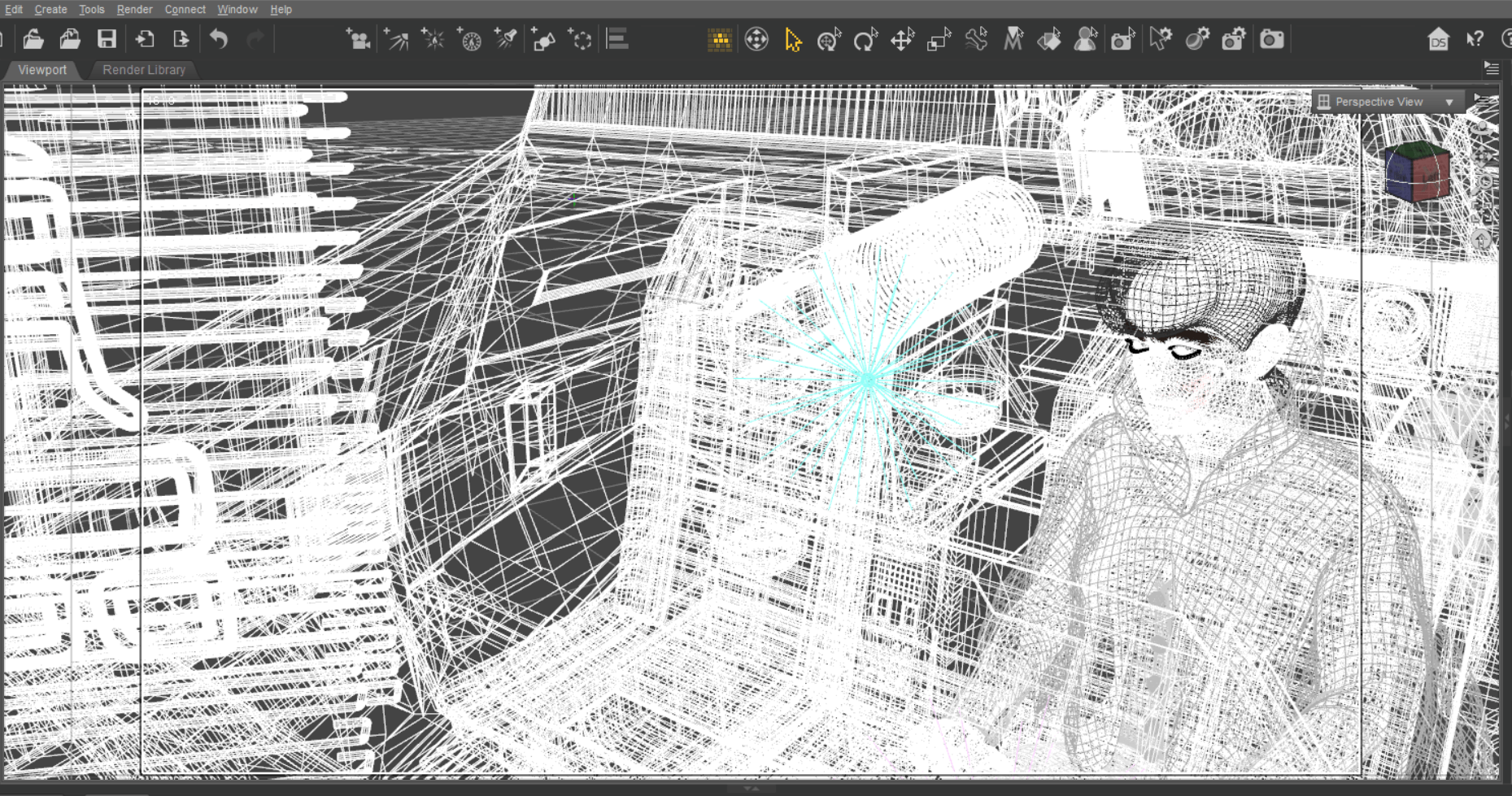Open the Tools menu
Viewport: 1512px width, 796px height.
tap(91, 9)
